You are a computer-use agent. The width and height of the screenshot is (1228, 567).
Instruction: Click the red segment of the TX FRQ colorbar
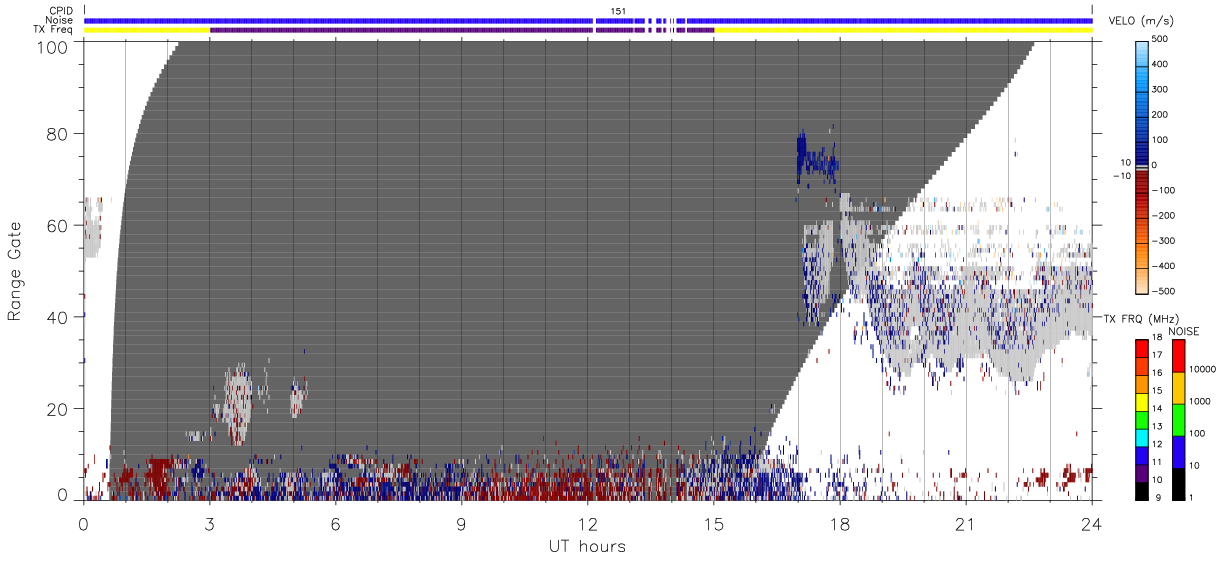tap(1142, 348)
